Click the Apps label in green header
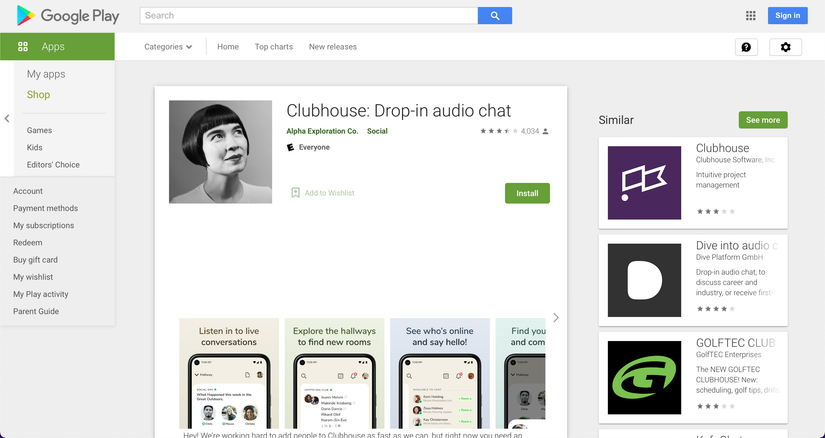825x438 pixels. (53, 46)
